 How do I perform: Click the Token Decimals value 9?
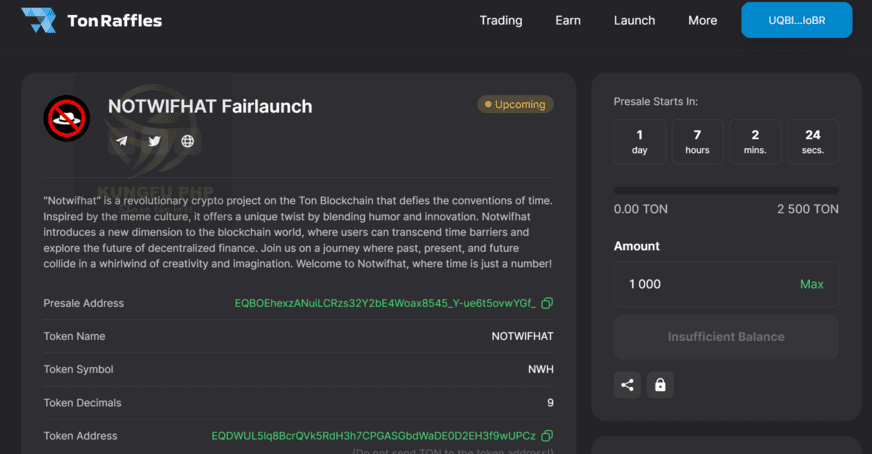[550, 402]
